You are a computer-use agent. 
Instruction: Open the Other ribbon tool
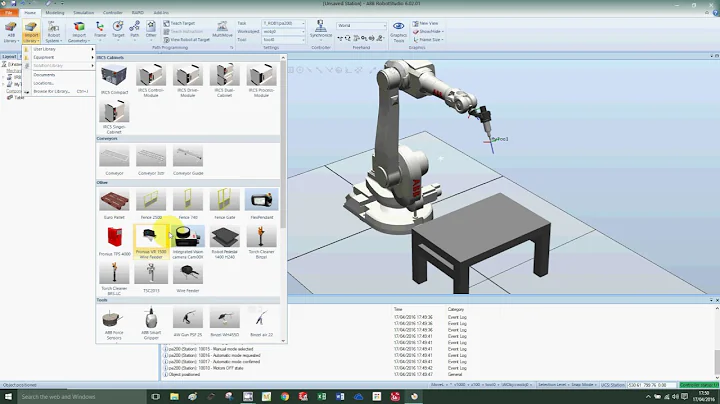[151, 30]
